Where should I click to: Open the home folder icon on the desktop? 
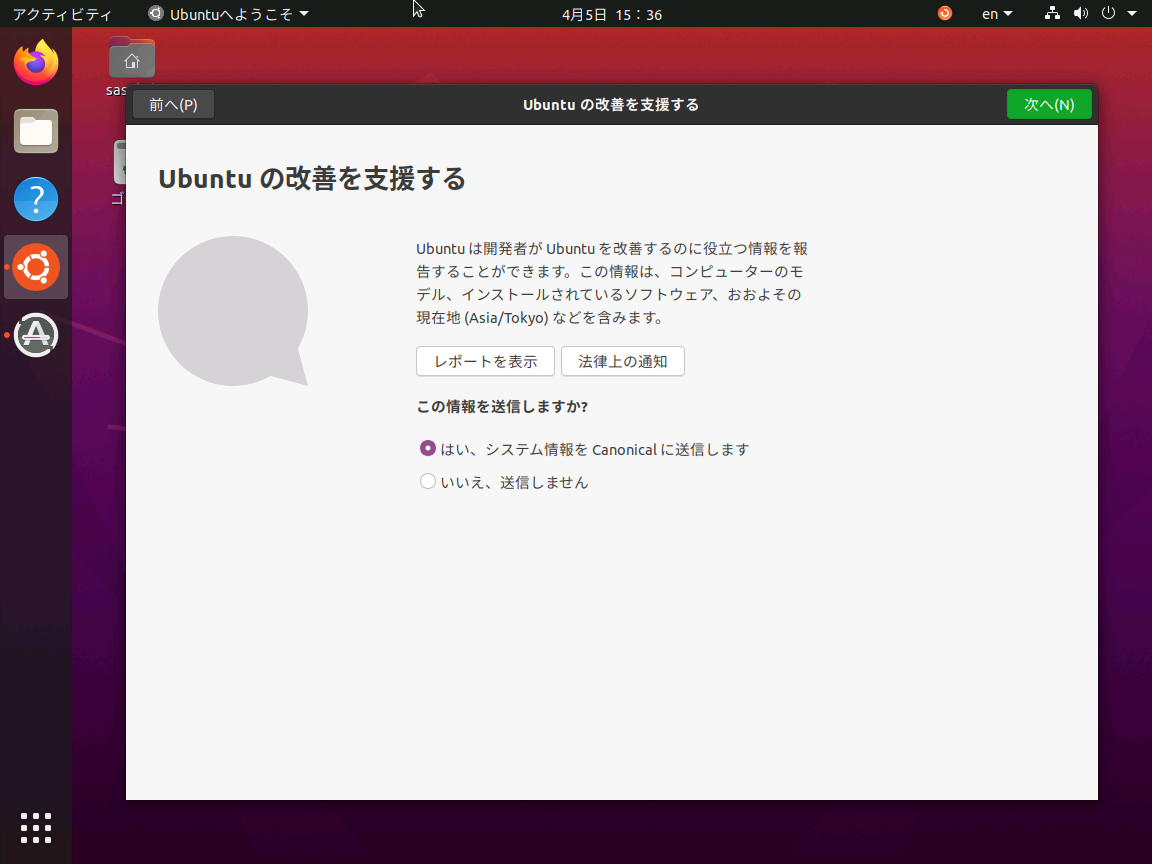[132, 57]
